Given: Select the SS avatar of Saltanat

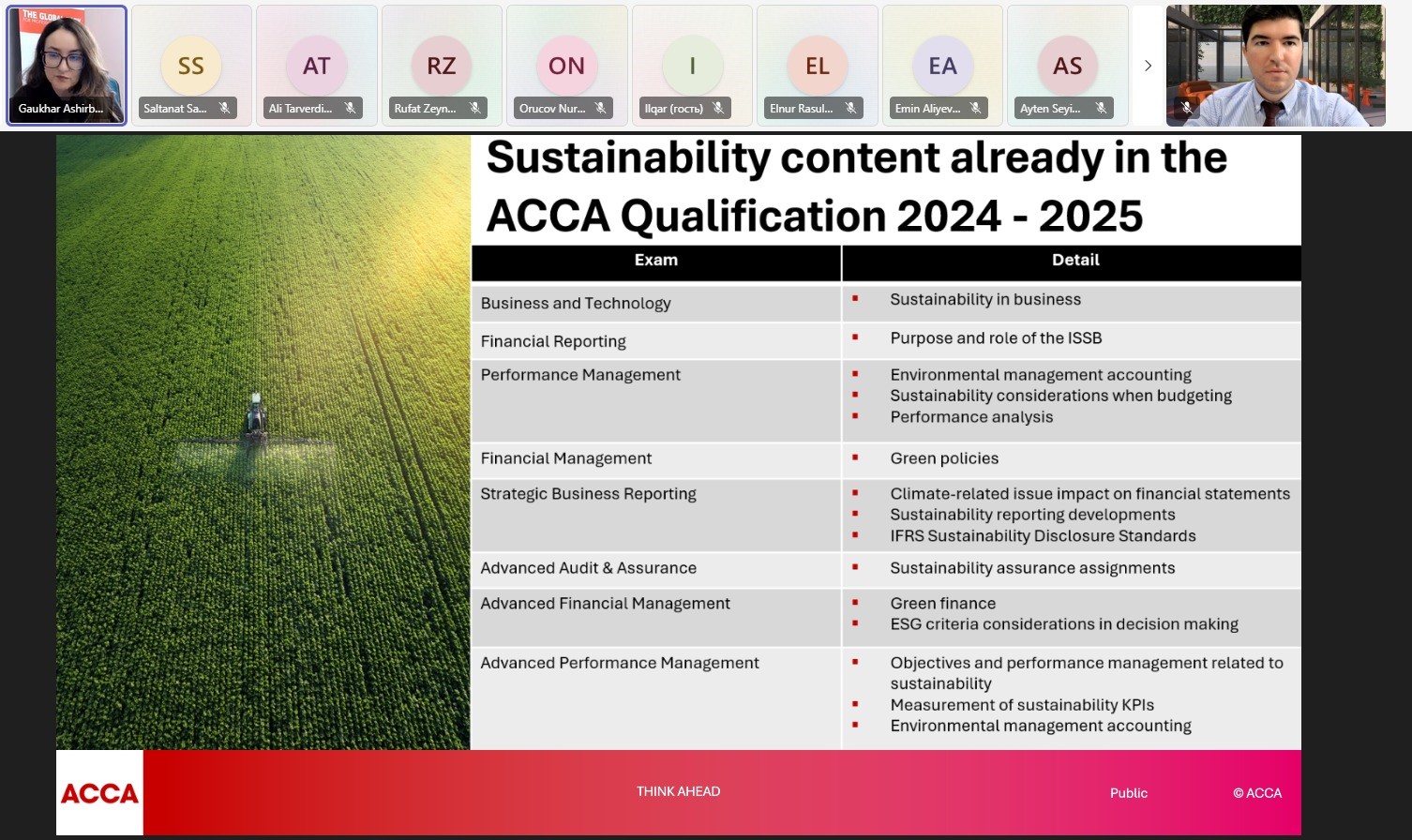Looking at the screenshot, I should pos(191,66).
